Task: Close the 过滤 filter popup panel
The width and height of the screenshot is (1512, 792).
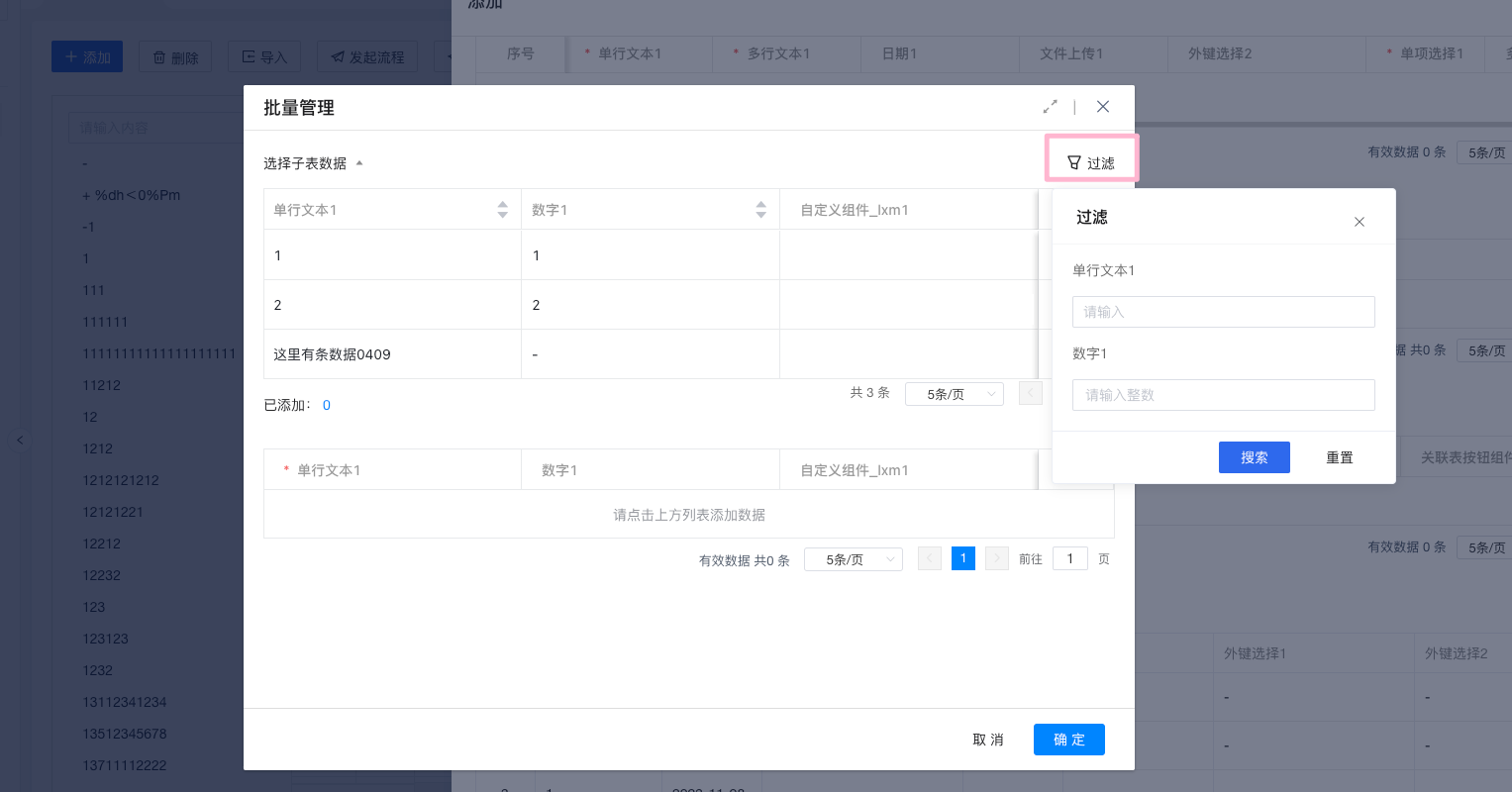Action: pyautogui.click(x=1359, y=222)
